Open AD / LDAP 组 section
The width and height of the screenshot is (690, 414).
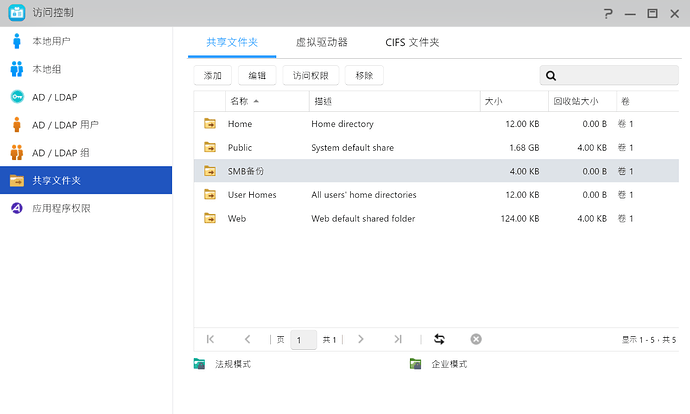click(60, 153)
